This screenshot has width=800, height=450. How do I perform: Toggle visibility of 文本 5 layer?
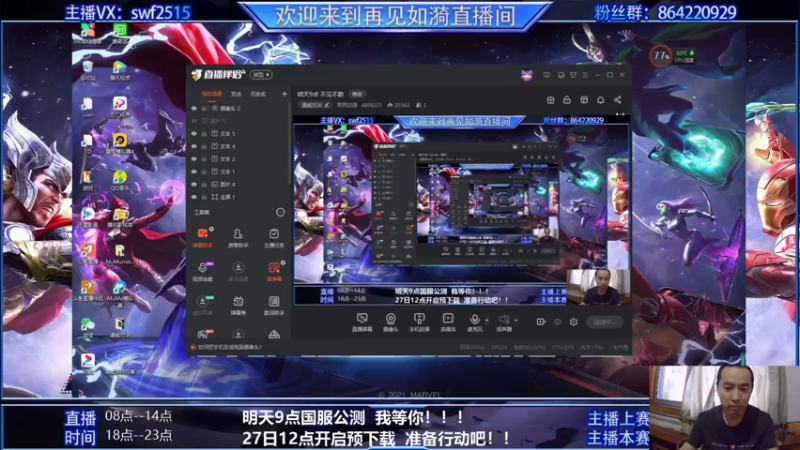(x=194, y=134)
